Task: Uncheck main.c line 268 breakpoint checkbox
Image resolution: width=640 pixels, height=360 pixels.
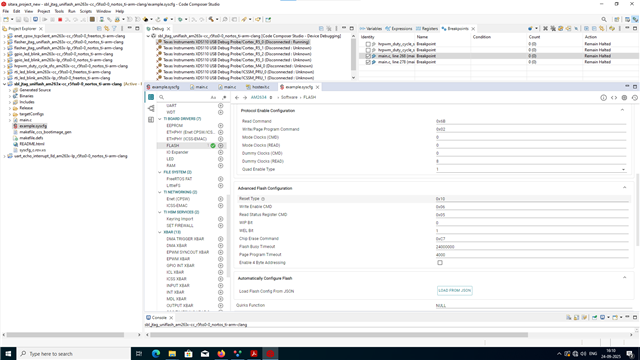Action: point(368,56)
